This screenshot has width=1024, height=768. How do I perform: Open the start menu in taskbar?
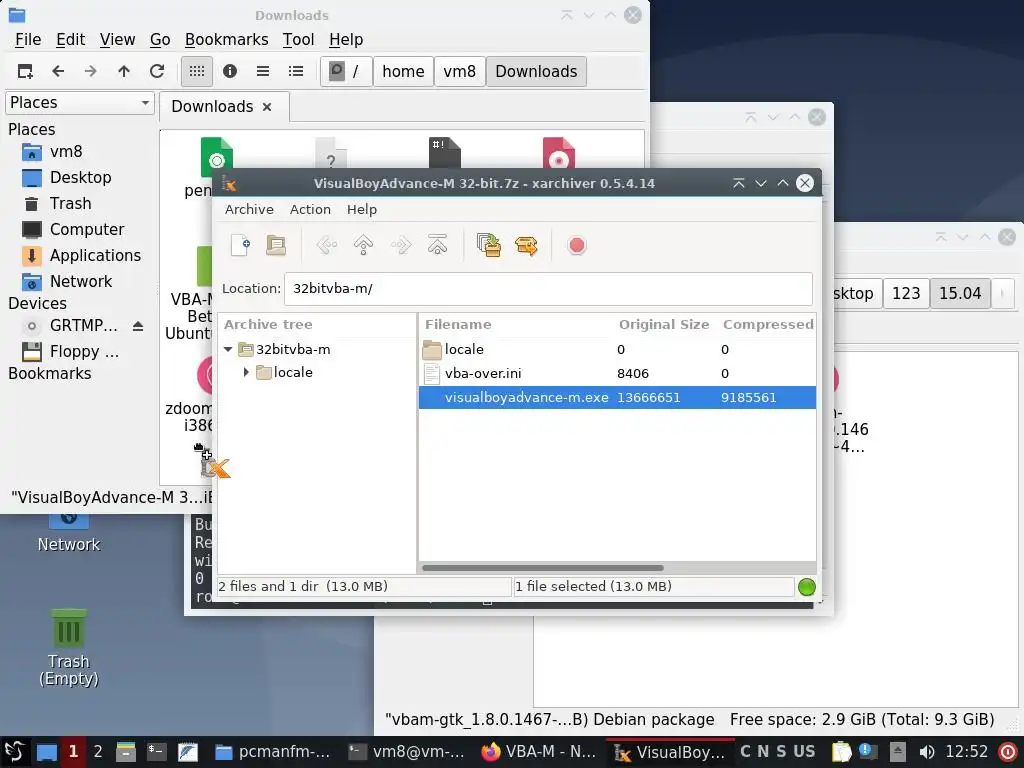(x=14, y=752)
